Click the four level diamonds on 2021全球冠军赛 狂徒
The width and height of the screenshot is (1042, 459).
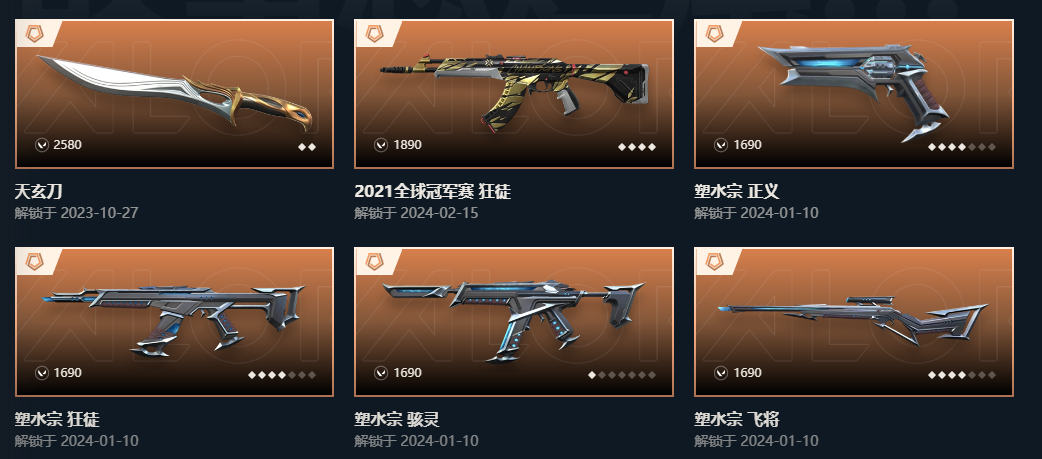click(637, 147)
